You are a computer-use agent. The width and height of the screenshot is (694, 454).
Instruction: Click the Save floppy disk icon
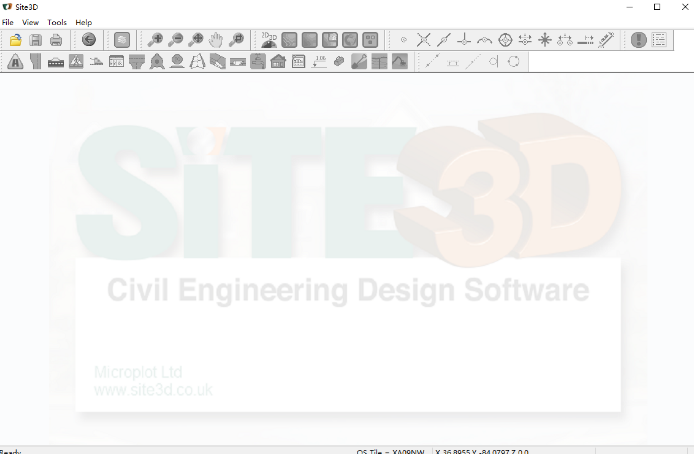pos(35,40)
